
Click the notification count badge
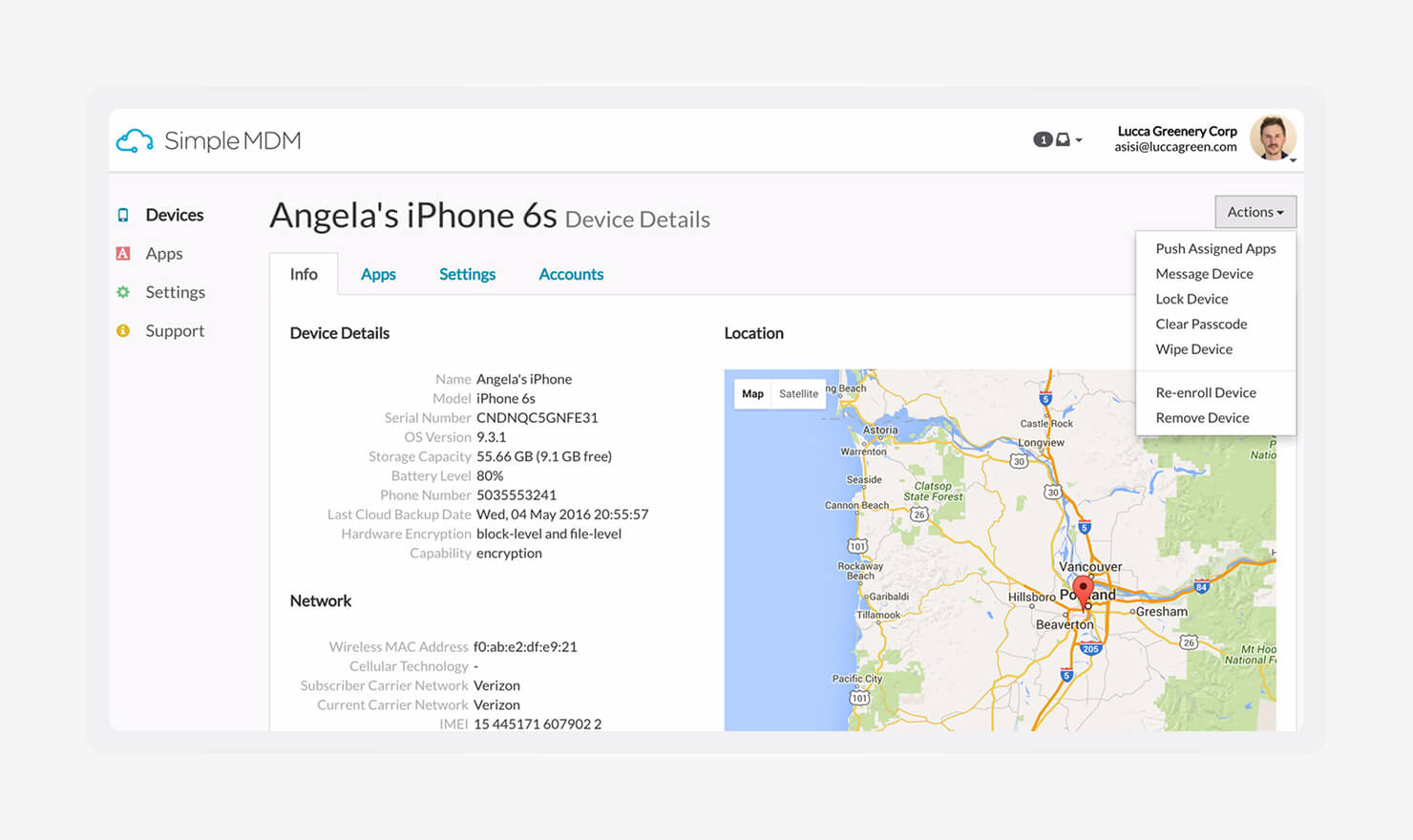tap(1043, 139)
